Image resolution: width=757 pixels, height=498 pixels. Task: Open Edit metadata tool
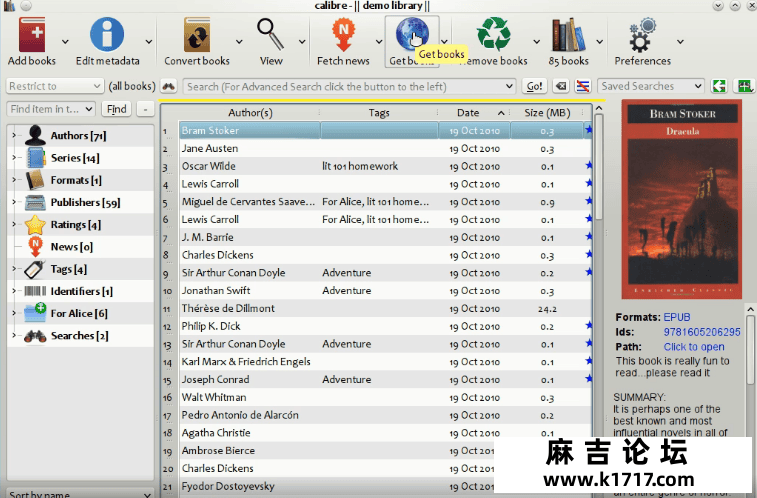(107, 35)
